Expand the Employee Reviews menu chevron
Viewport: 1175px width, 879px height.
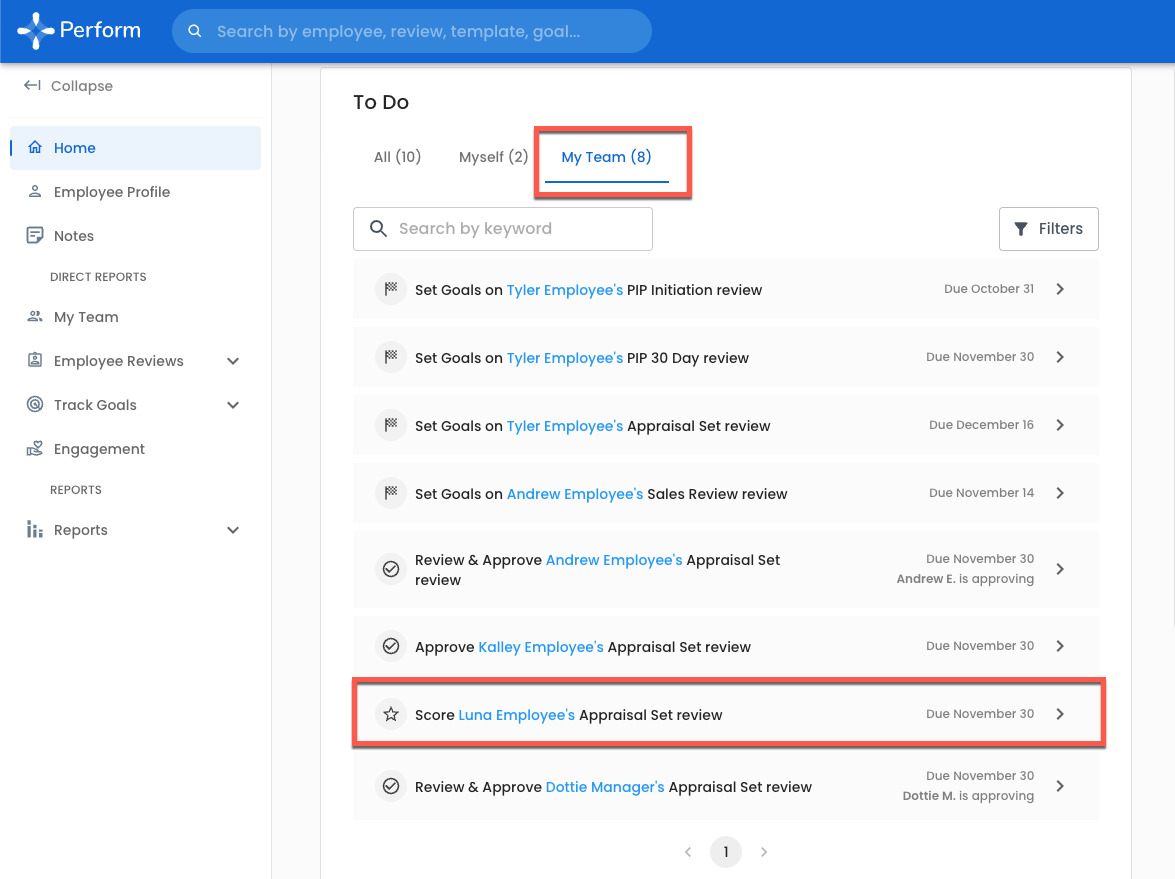coord(233,361)
